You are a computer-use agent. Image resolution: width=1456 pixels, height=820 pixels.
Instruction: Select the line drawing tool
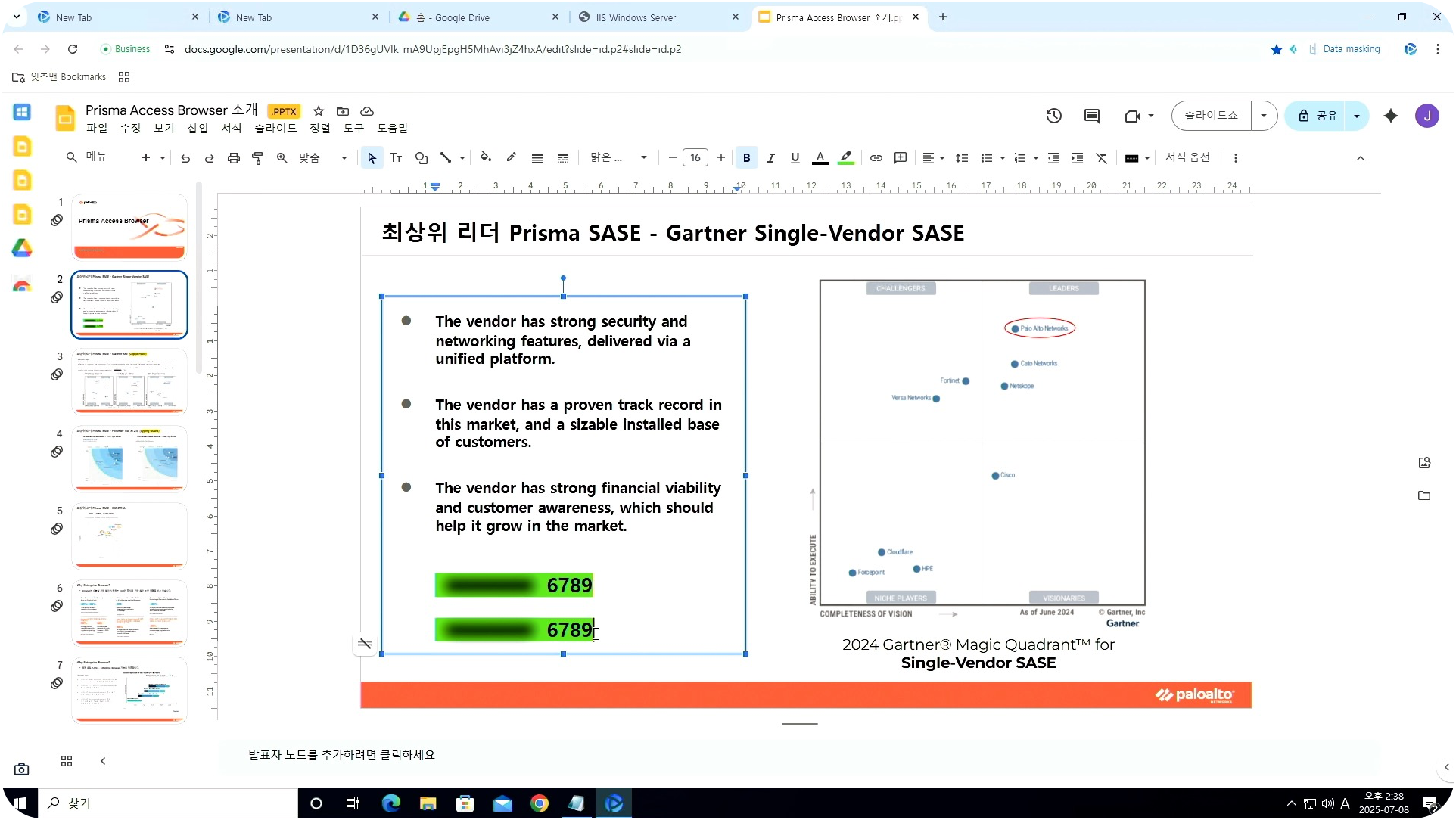point(446,158)
